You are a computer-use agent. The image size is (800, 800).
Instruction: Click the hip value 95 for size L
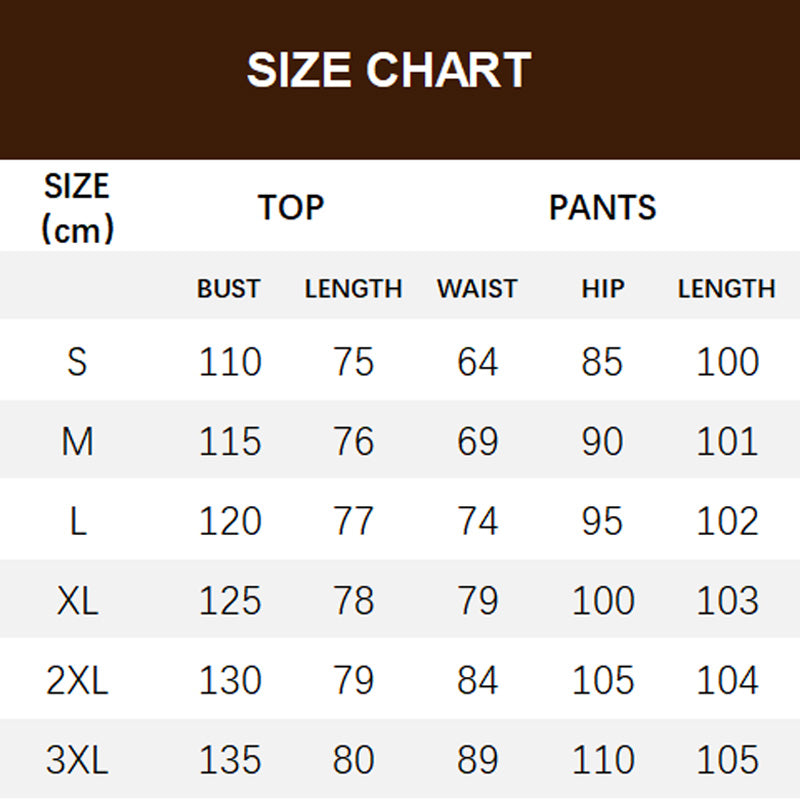[x=602, y=521]
